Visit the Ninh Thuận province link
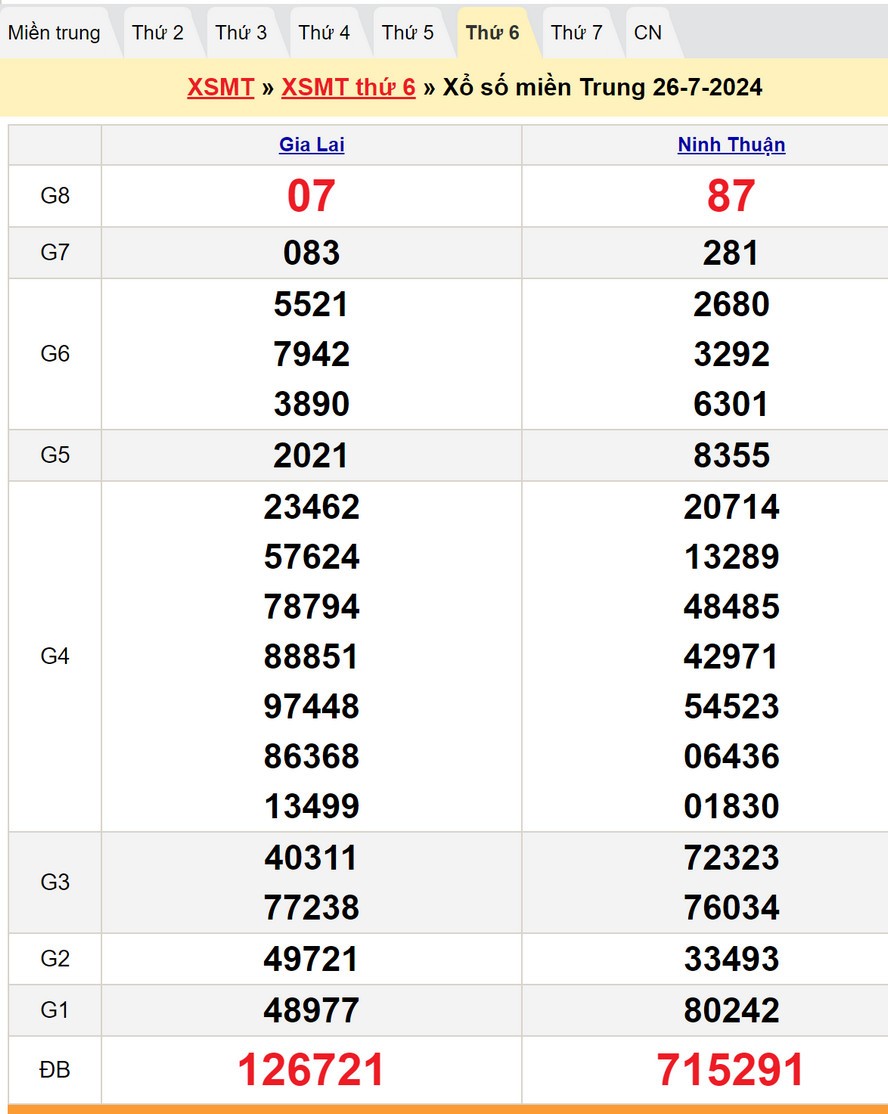 731,145
